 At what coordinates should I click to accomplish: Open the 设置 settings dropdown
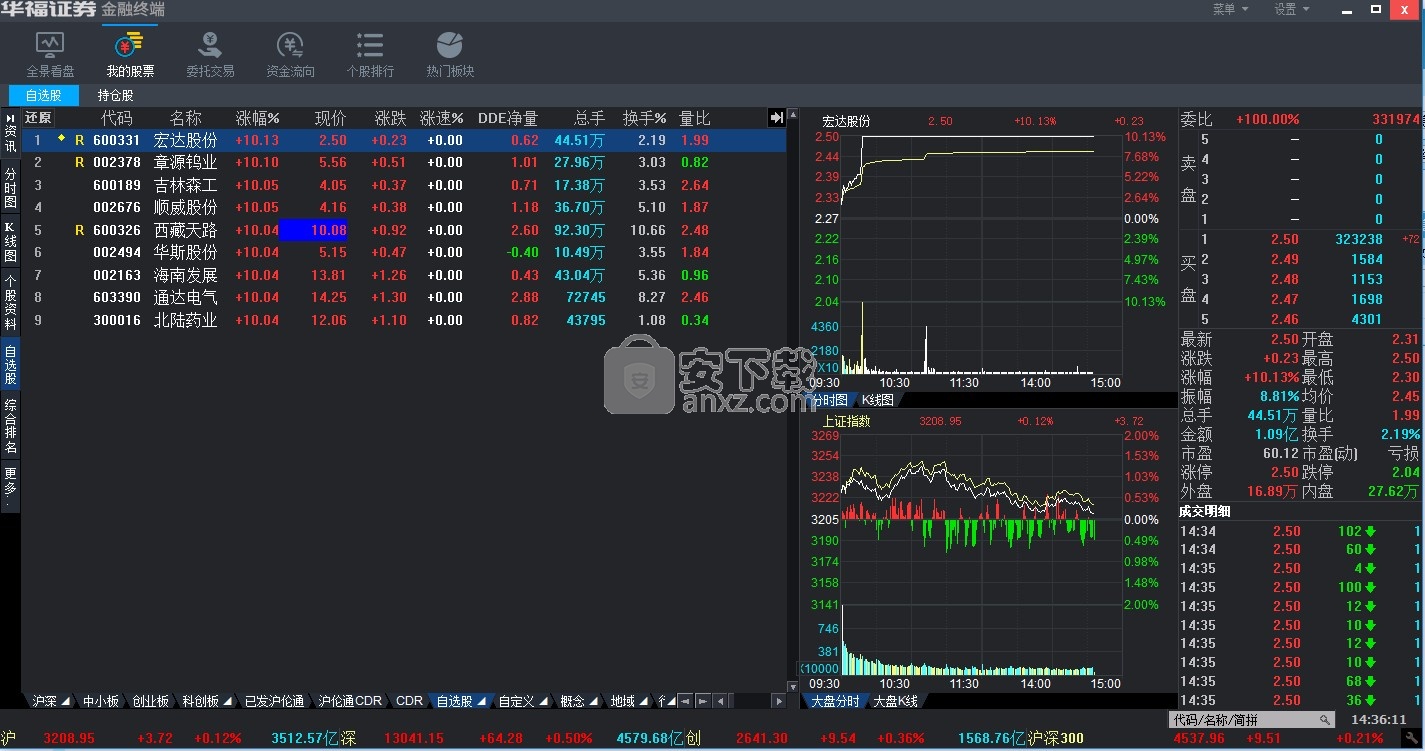[x=1292, y=9]
